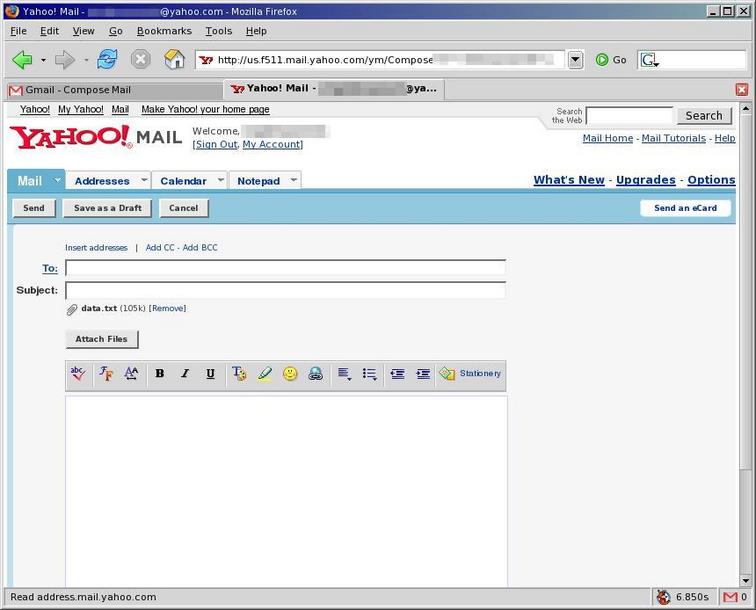
Task: Select the Yahoo! Mail browser tab
Action: [x=334, y=89]
